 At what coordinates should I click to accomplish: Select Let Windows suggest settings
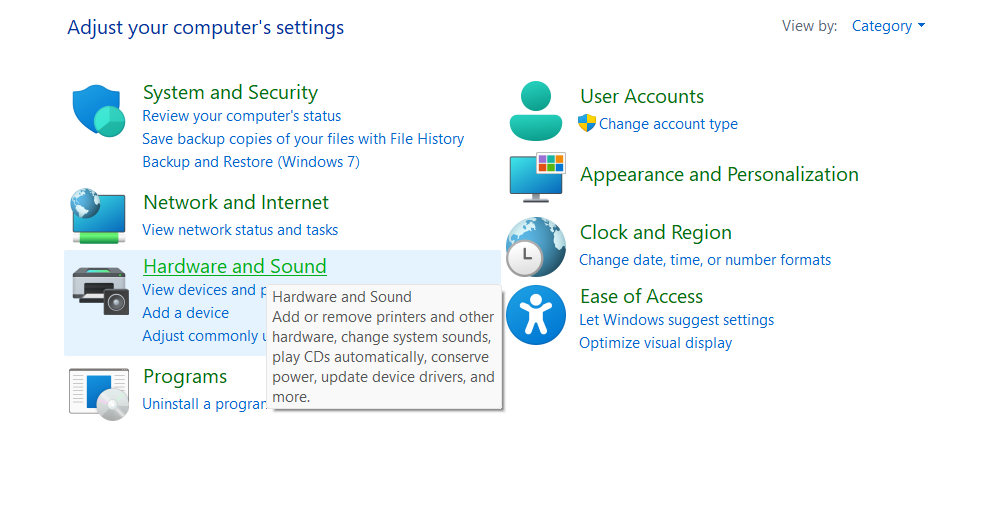pyautogui.click(x=676, y=320)
